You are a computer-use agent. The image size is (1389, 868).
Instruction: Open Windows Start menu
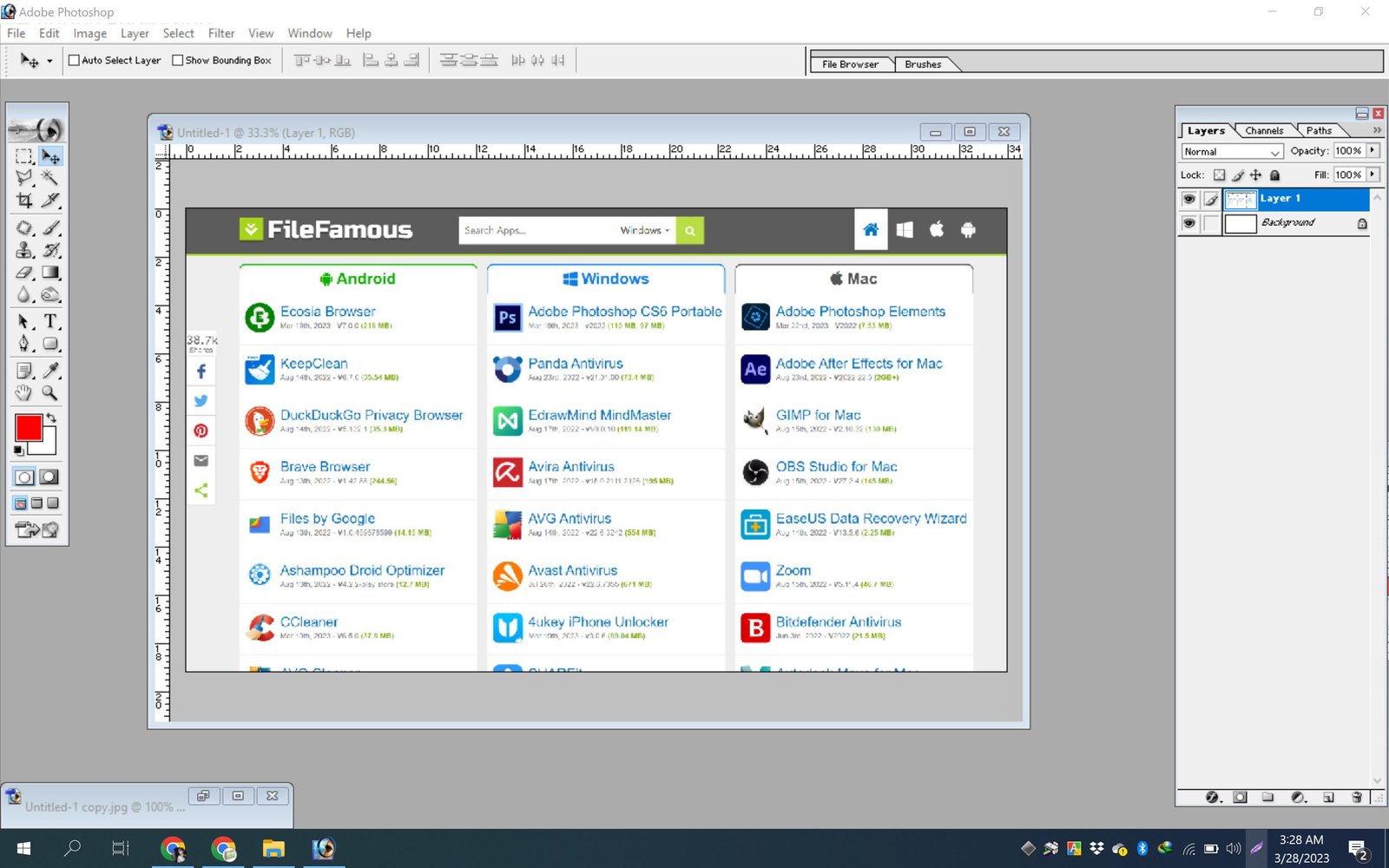(x=23, y=848)
